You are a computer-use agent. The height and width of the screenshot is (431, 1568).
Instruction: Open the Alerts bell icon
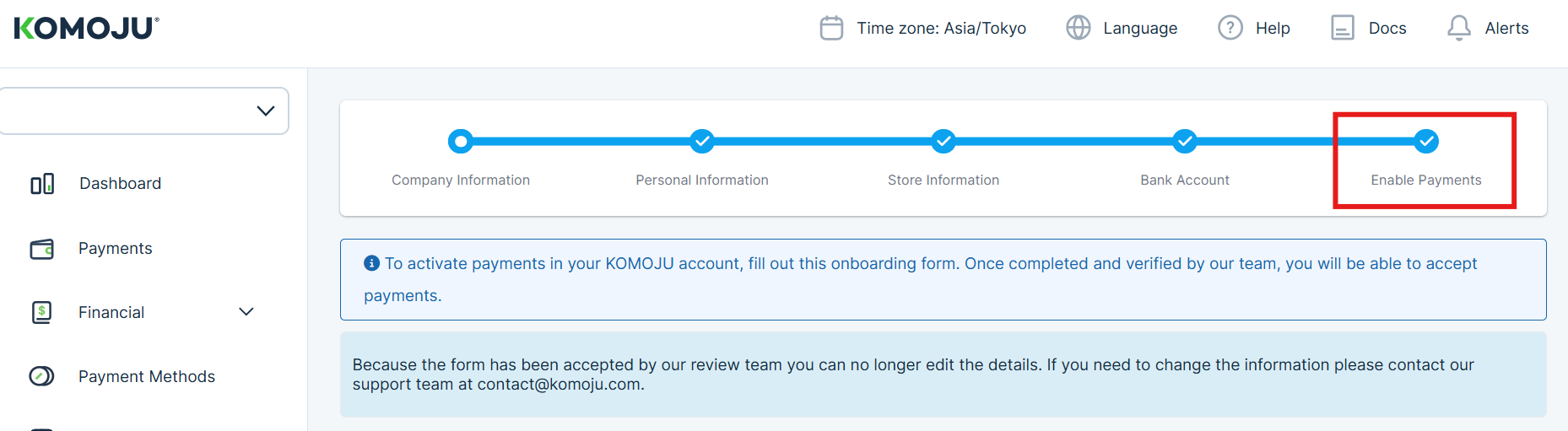tap(1458, 28)
